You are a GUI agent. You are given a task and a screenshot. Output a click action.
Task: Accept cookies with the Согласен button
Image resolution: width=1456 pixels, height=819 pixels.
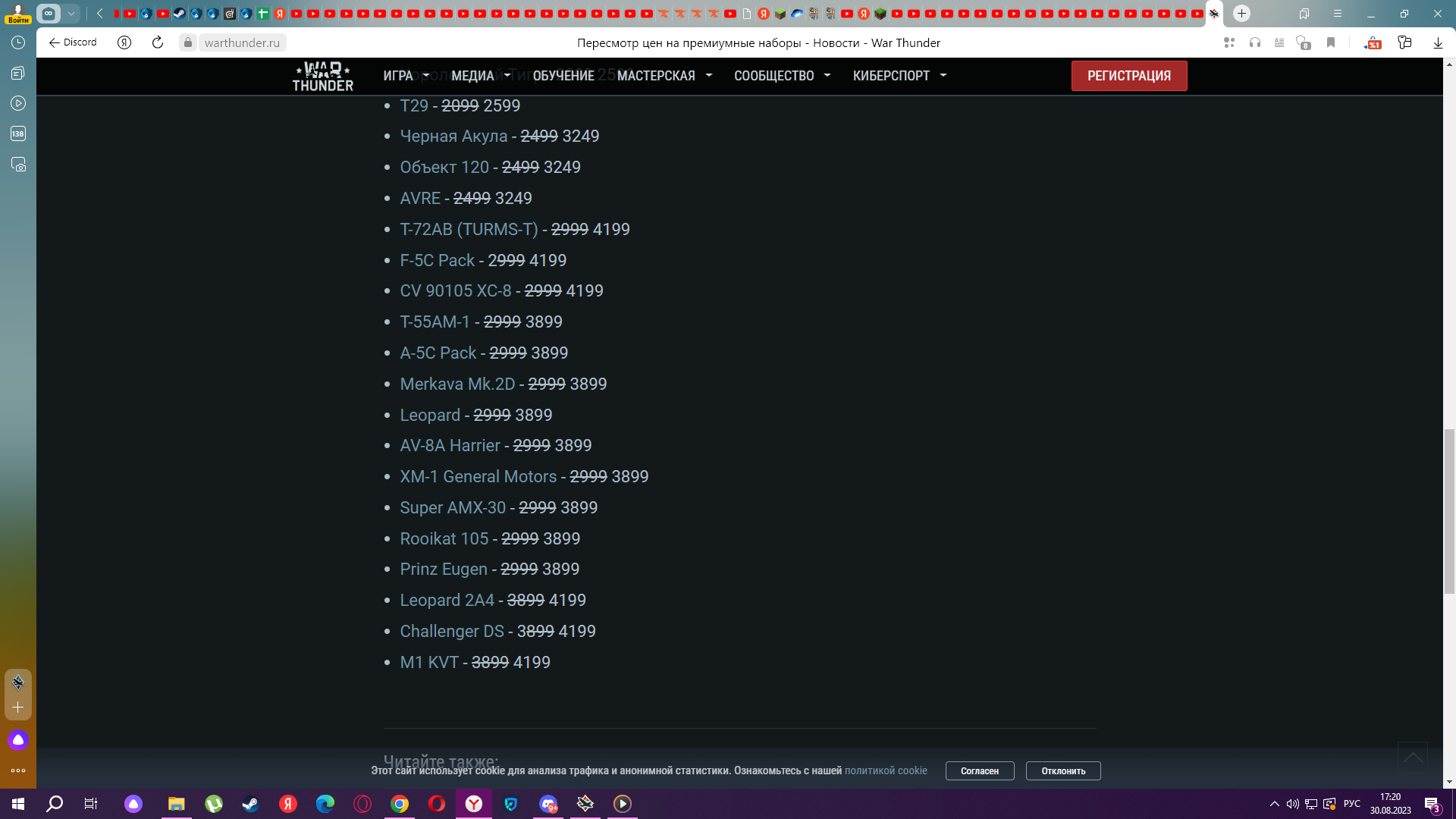coord(980,770)
